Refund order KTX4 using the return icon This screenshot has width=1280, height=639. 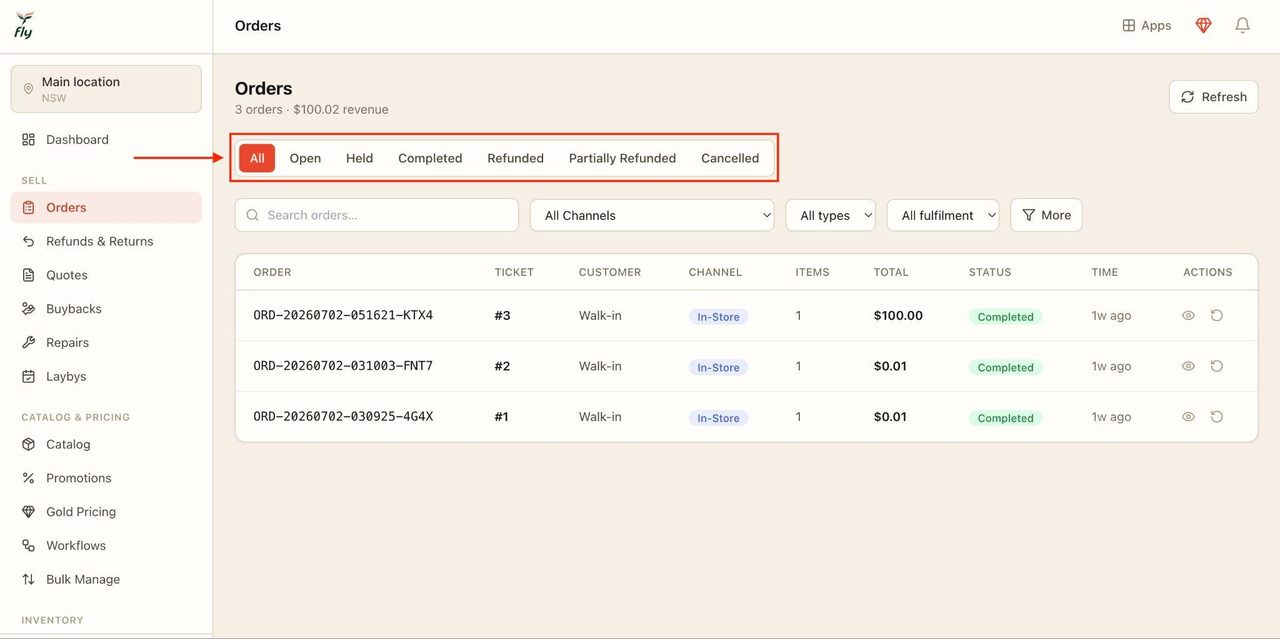pyautogui.click(x=1217, y=316)
